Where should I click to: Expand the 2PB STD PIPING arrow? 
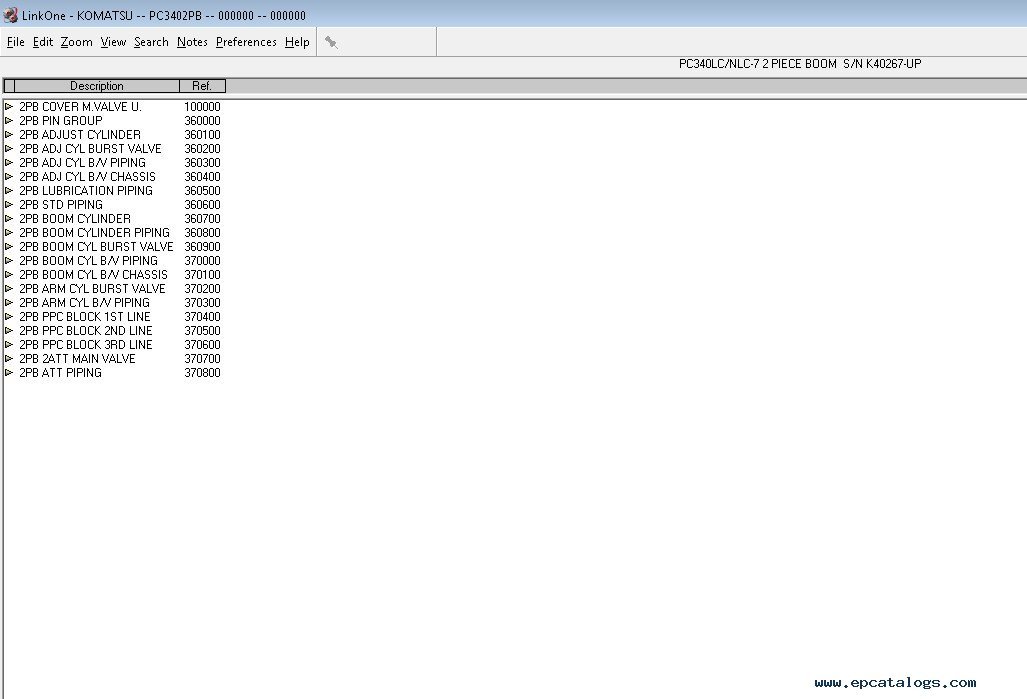point(9,204)
